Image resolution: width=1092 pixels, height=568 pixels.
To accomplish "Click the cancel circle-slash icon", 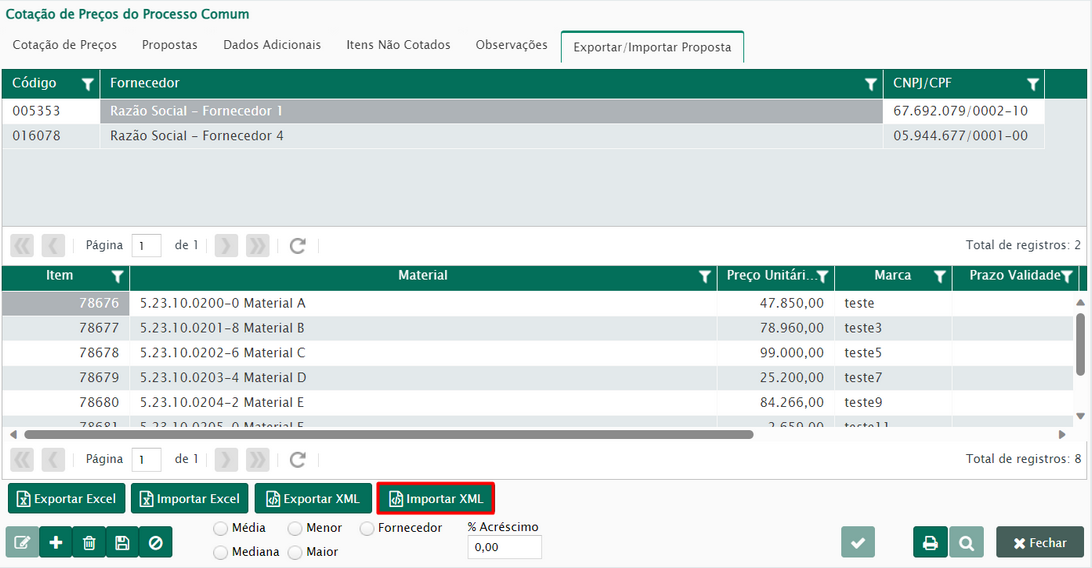I will click(x=155, y=542).
